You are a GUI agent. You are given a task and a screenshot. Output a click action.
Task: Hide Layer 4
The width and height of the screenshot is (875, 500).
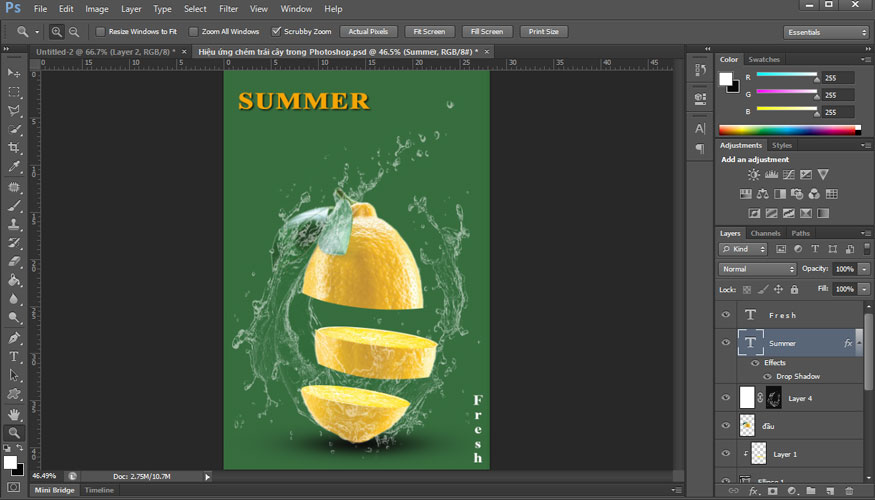tap(725, 398)
